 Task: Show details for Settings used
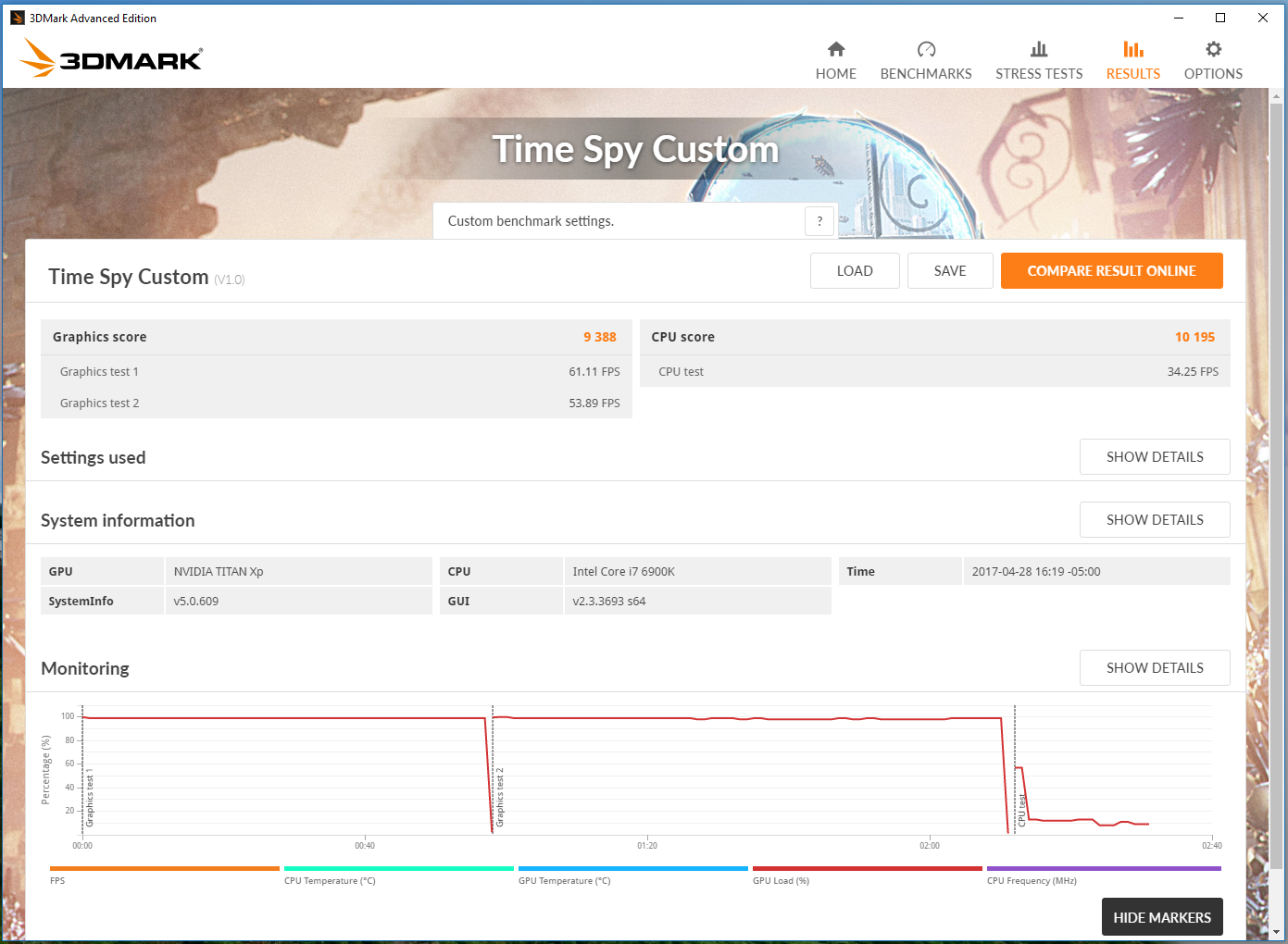[x=1155, y=457]
